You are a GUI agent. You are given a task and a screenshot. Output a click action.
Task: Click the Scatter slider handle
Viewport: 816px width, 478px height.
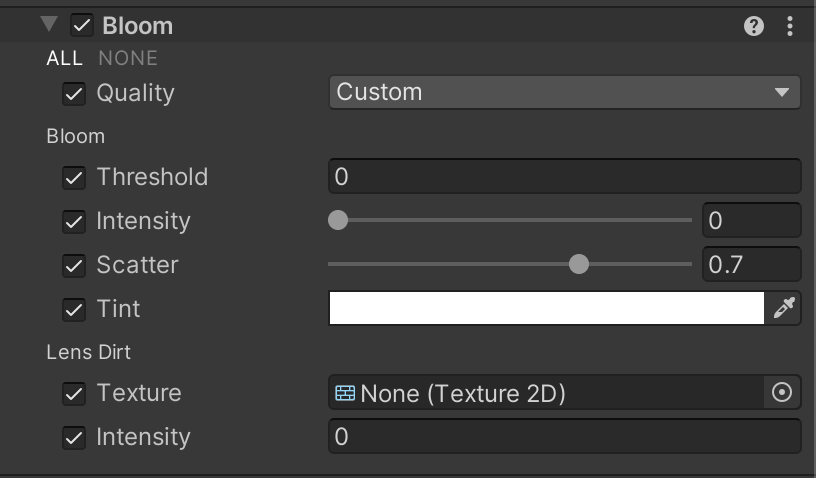579,265
